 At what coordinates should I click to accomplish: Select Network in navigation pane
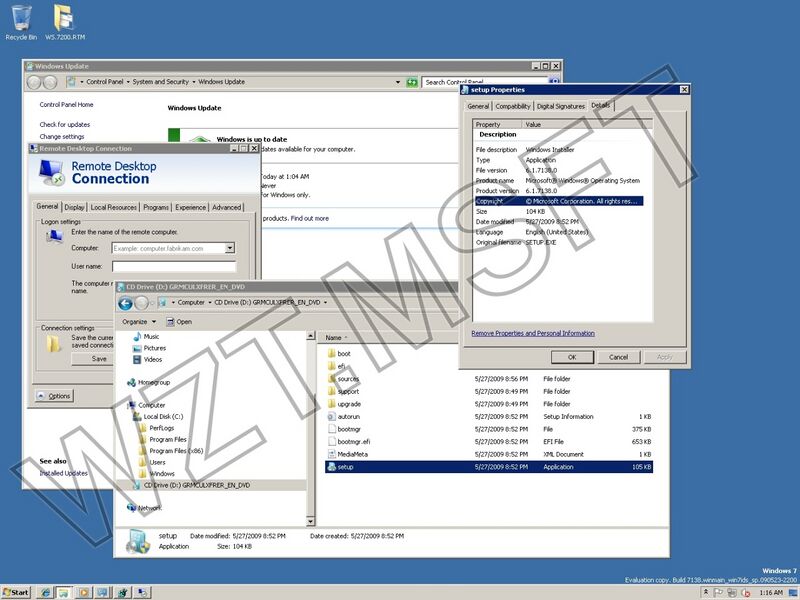[144, 508]
